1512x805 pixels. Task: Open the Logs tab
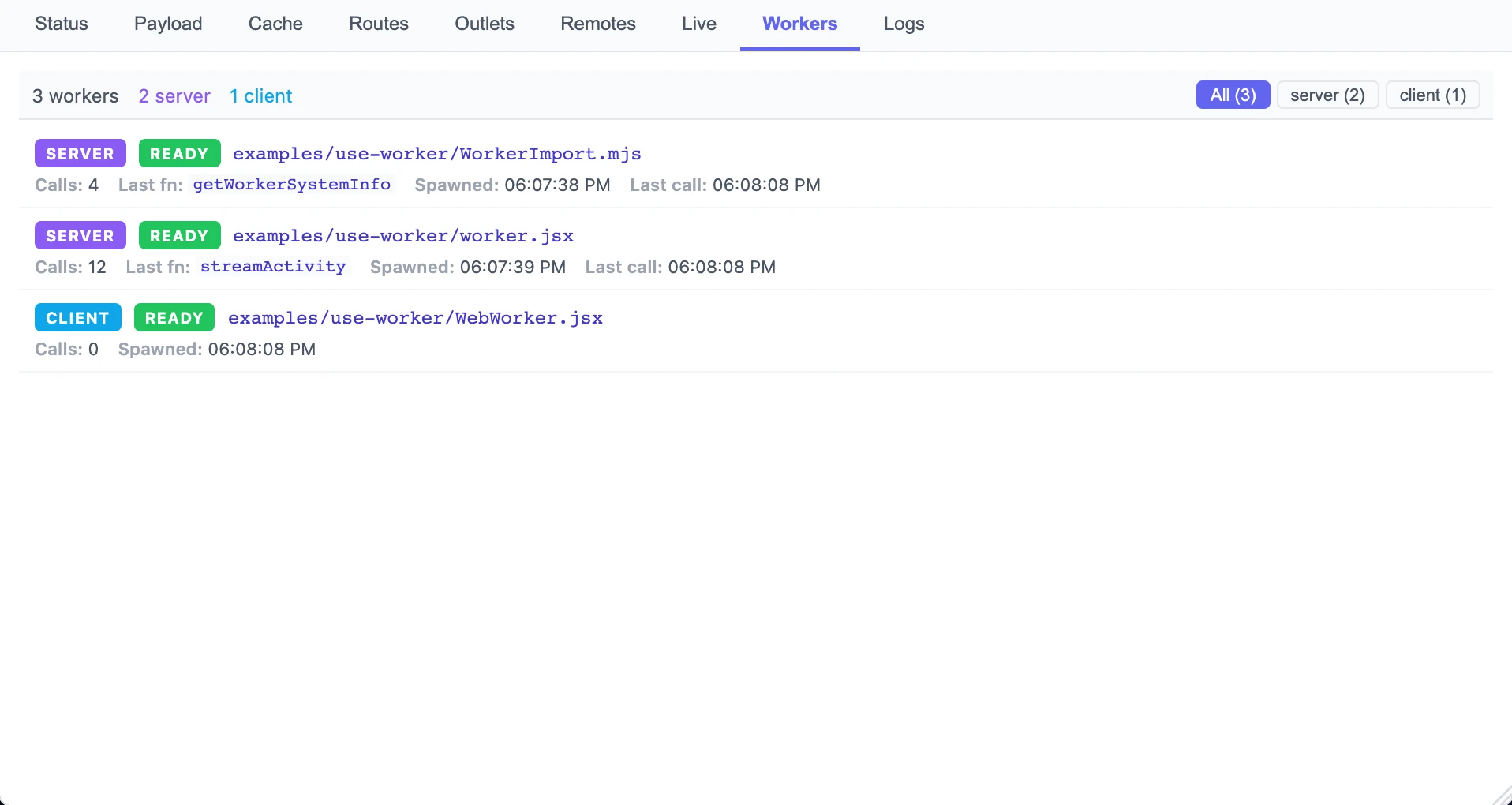coord(904,24)
